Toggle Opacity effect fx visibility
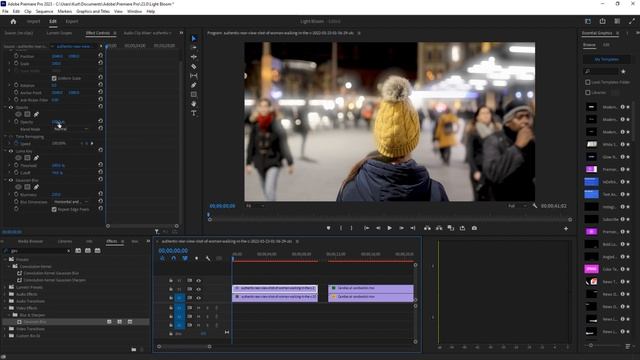 11,107
